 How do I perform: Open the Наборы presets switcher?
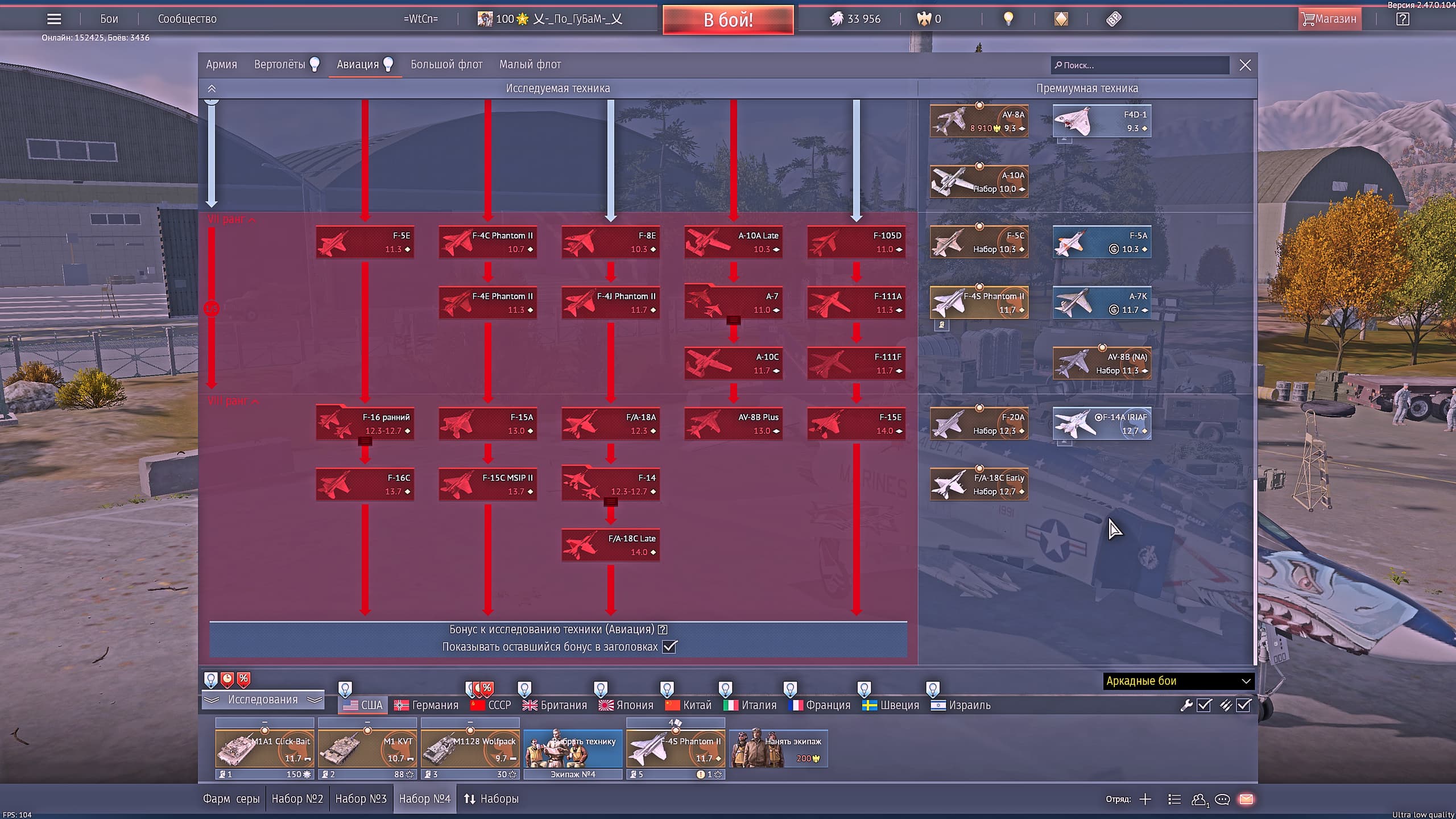click(x=491, y=799)
